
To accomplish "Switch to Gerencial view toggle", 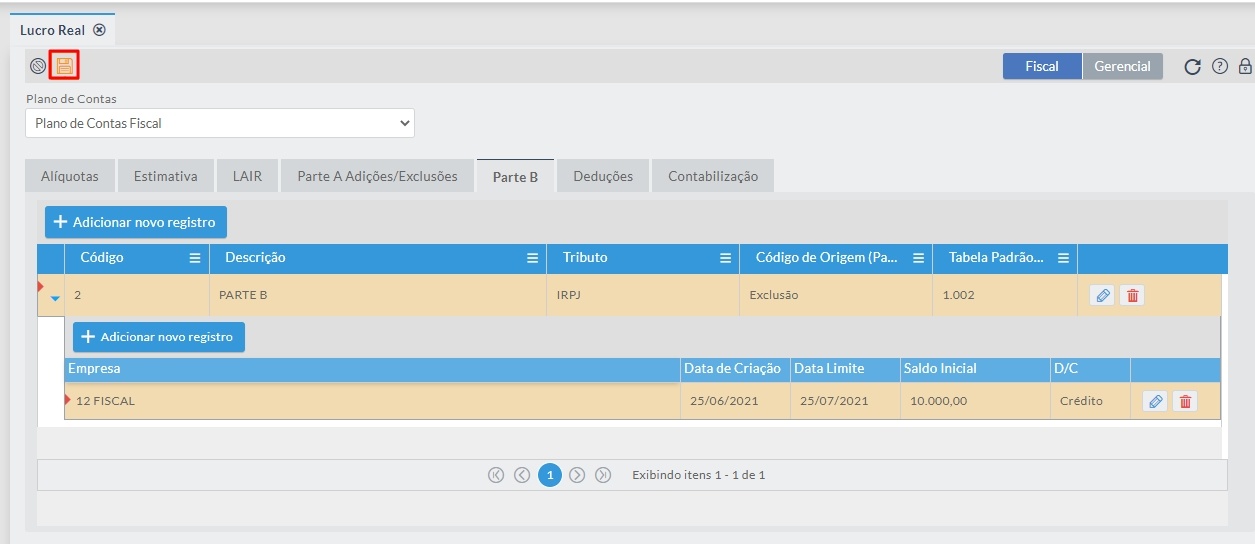I will coord(1122,66).
